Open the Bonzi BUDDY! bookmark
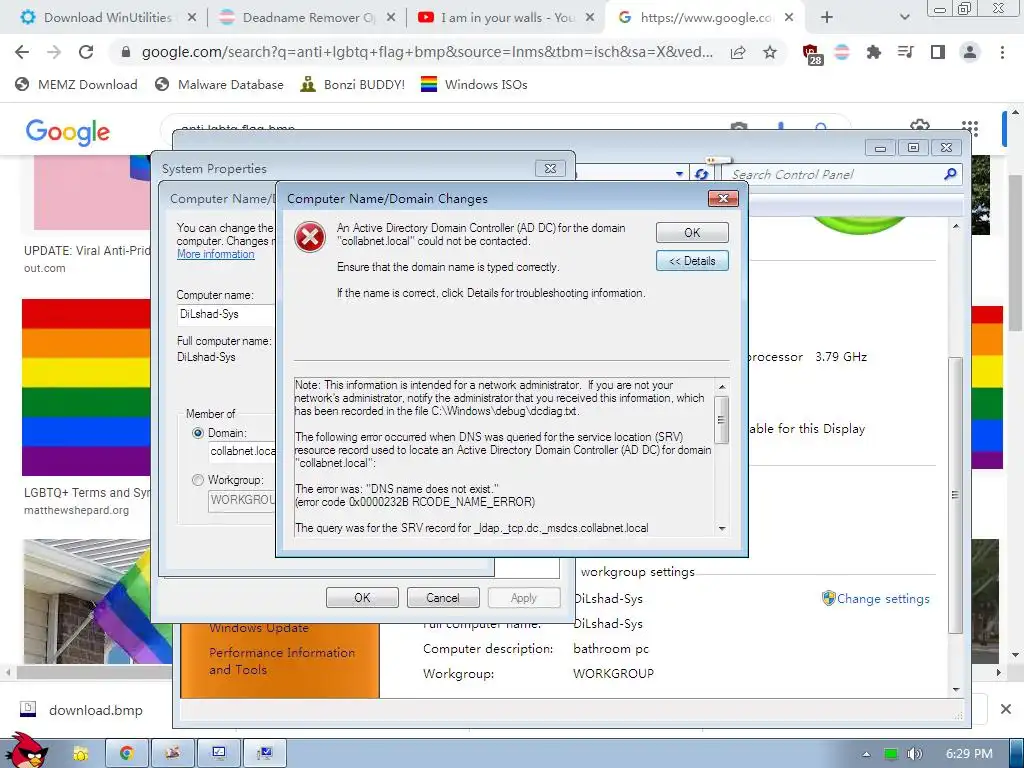1024x768 pixels. [x=353, y=84]
